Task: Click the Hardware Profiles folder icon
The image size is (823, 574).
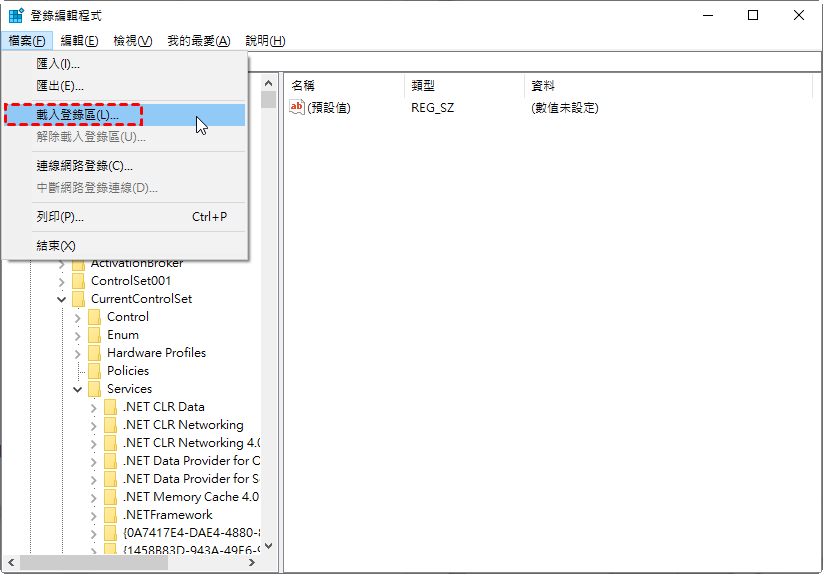Action: click(95, 353)
